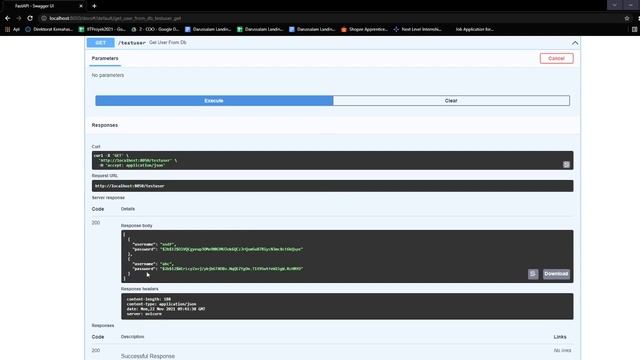This screenshot has height=360, width=640.
Task: Go back with the browser back arrow
Action: tap(7, 18)
